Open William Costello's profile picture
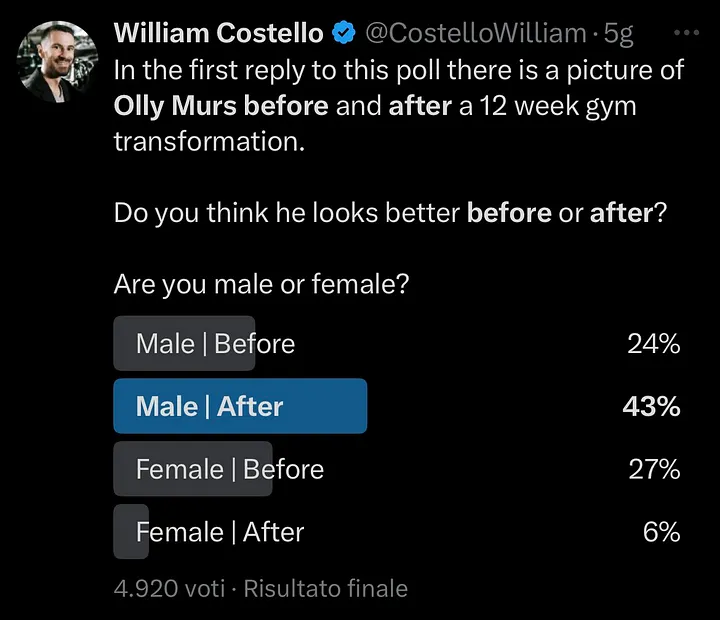This screenshot has width=720, height=620. [57, 62]
